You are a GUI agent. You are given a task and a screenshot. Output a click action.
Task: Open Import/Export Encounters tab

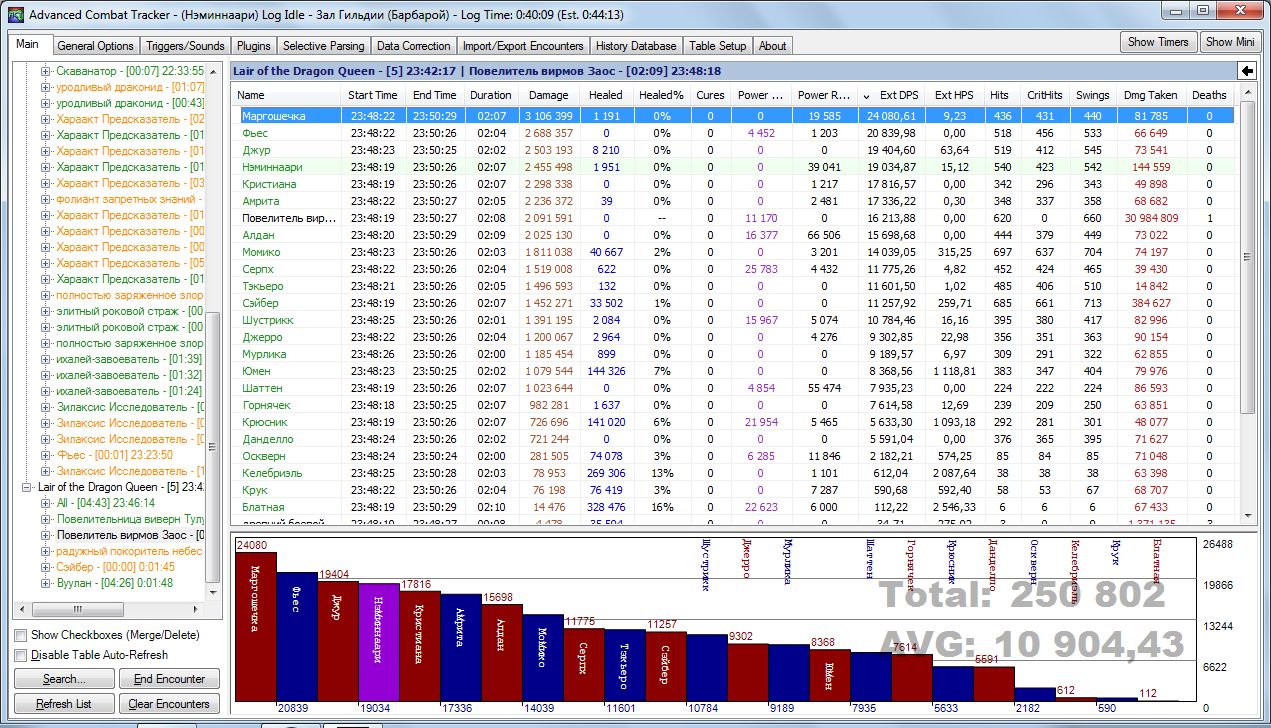pyautogui.click(x=523, y=46)
